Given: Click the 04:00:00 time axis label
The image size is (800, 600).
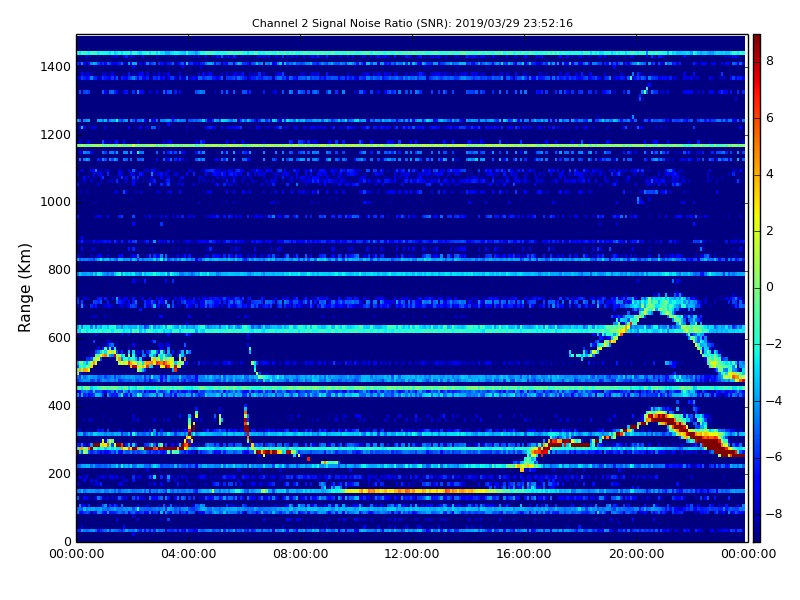Looking at the screenshot, I should click(x=189, y=554).
